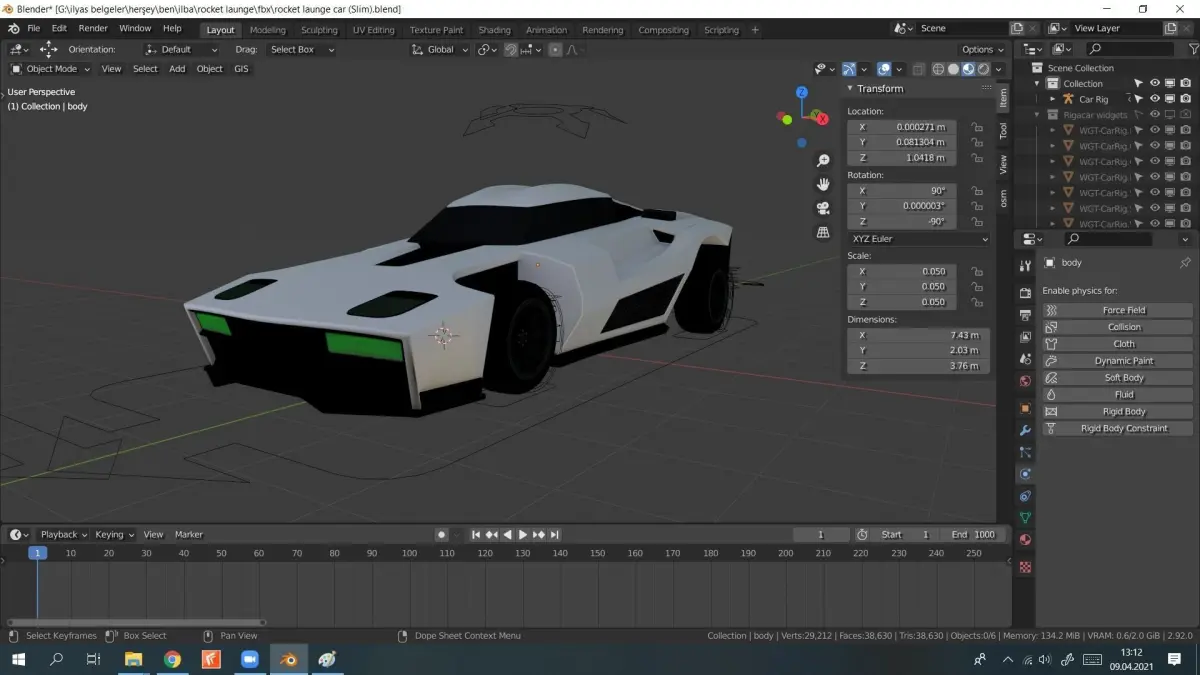Open the Object Constraints properties tab

pos(1025,496)
